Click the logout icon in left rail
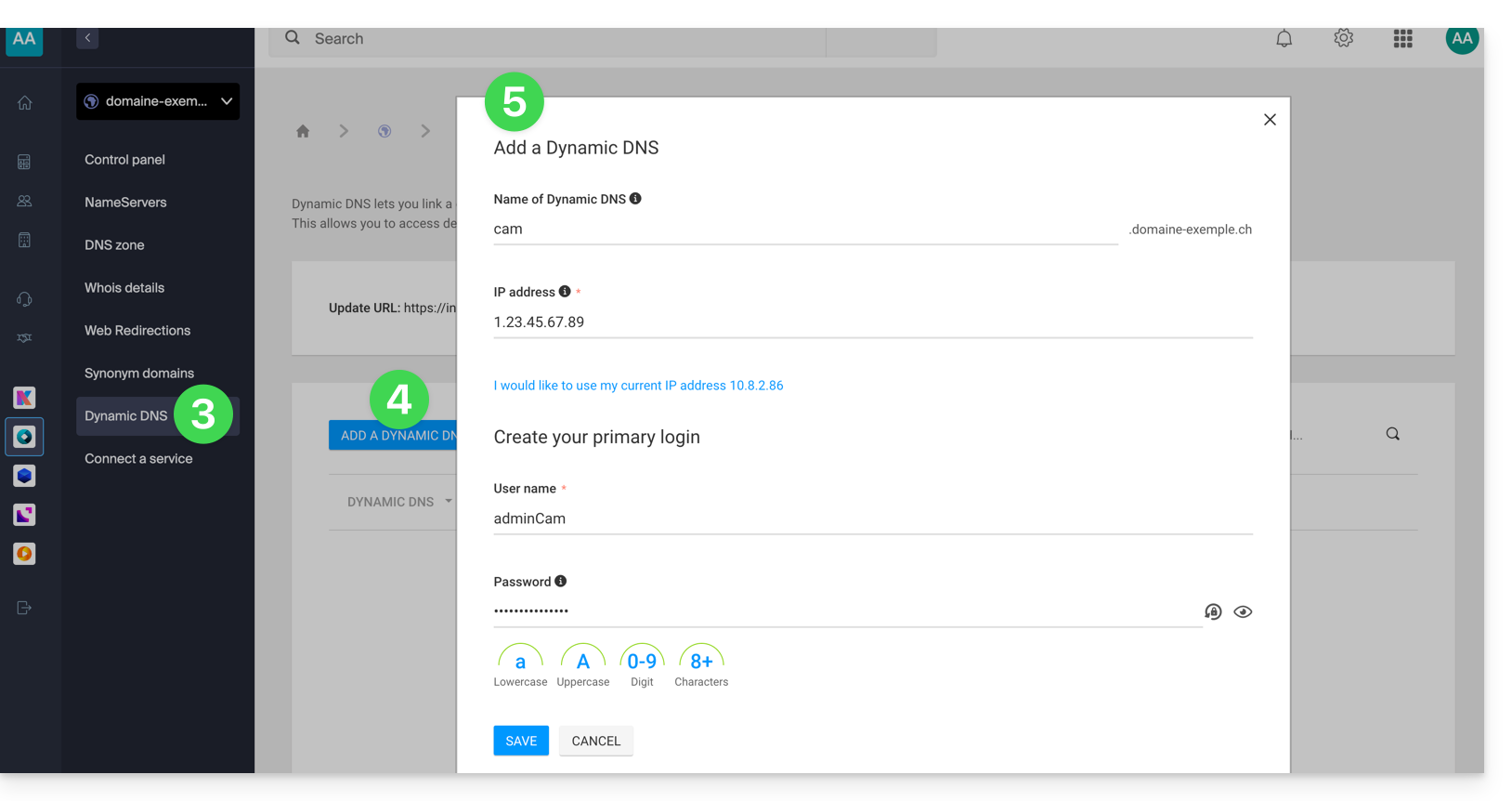1512x801 pixels. pos(25,608)
